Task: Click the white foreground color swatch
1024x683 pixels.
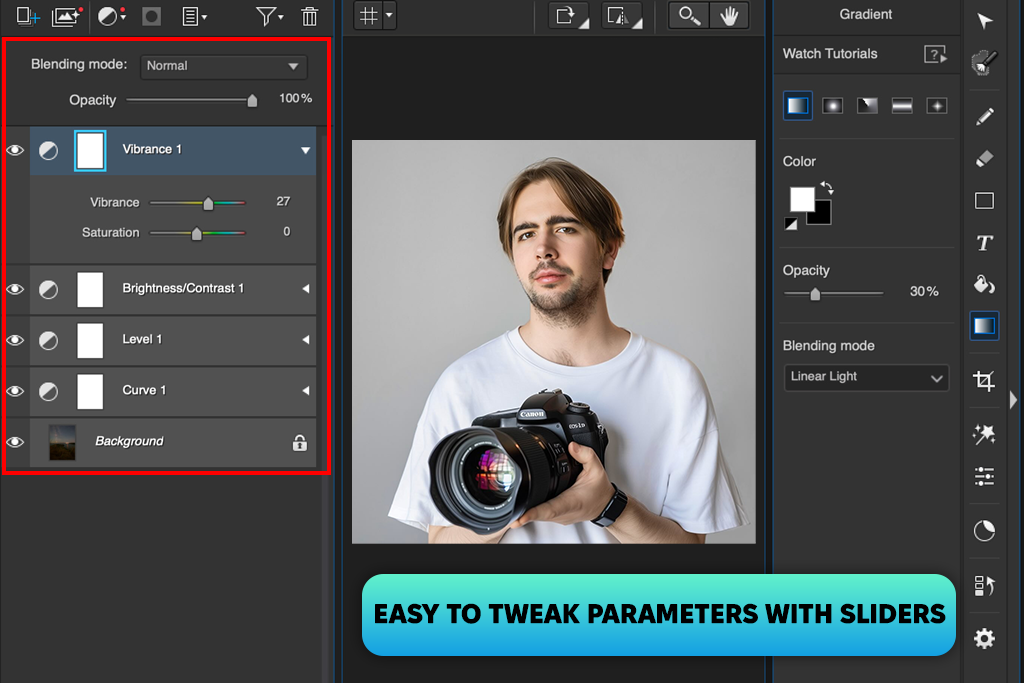Action: pos(801,199)
